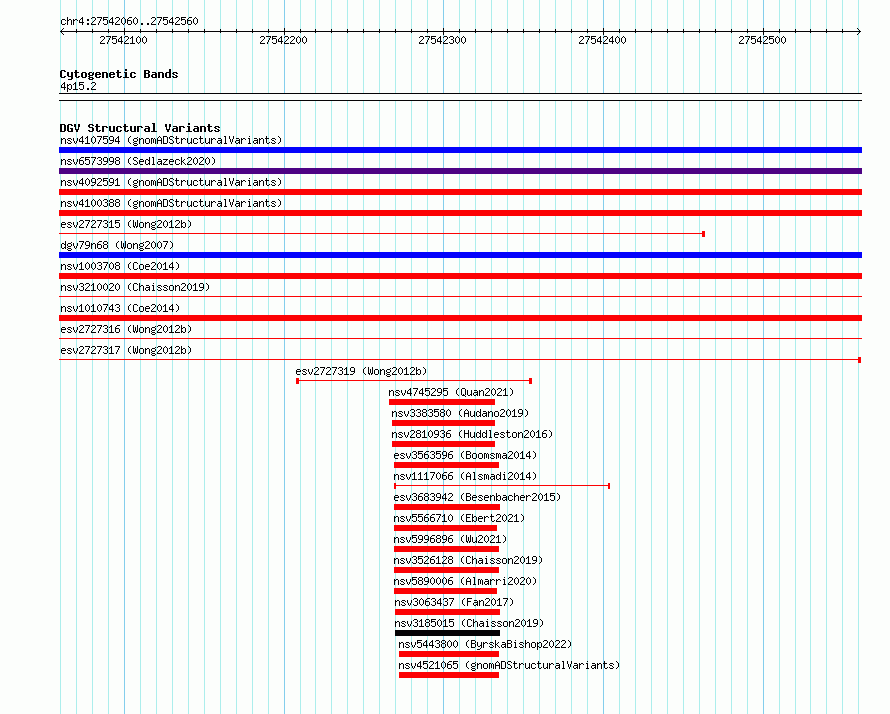The image size is (890, 714).
Task: Open nsv1010743 (Coe2014) label
Action: click(120, 308)
